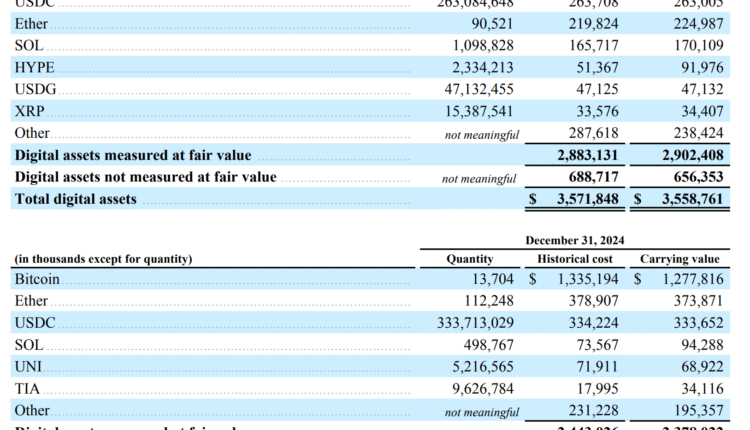Click the Bitcoin row label
This screenshot has width=750, height=430.
coord(38,279)
